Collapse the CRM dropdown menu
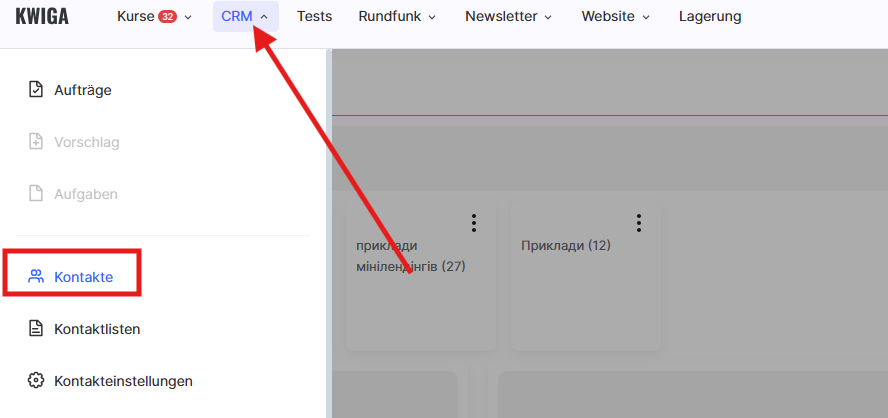The width and height of the screenshot is (888, 418). tap(245, 17)
